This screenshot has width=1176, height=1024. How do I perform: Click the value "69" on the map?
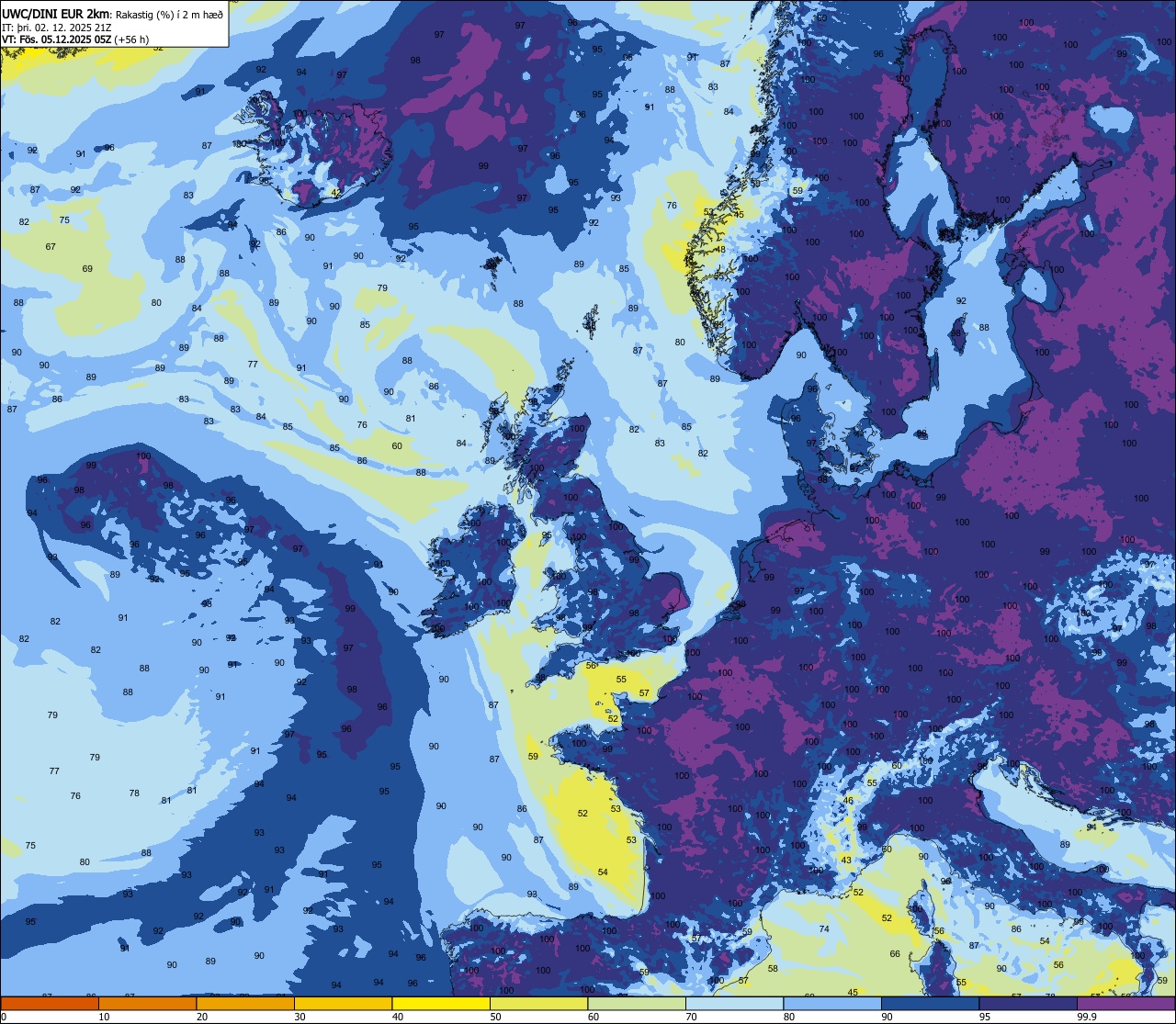pyautogui.click(x=87, y=268)
